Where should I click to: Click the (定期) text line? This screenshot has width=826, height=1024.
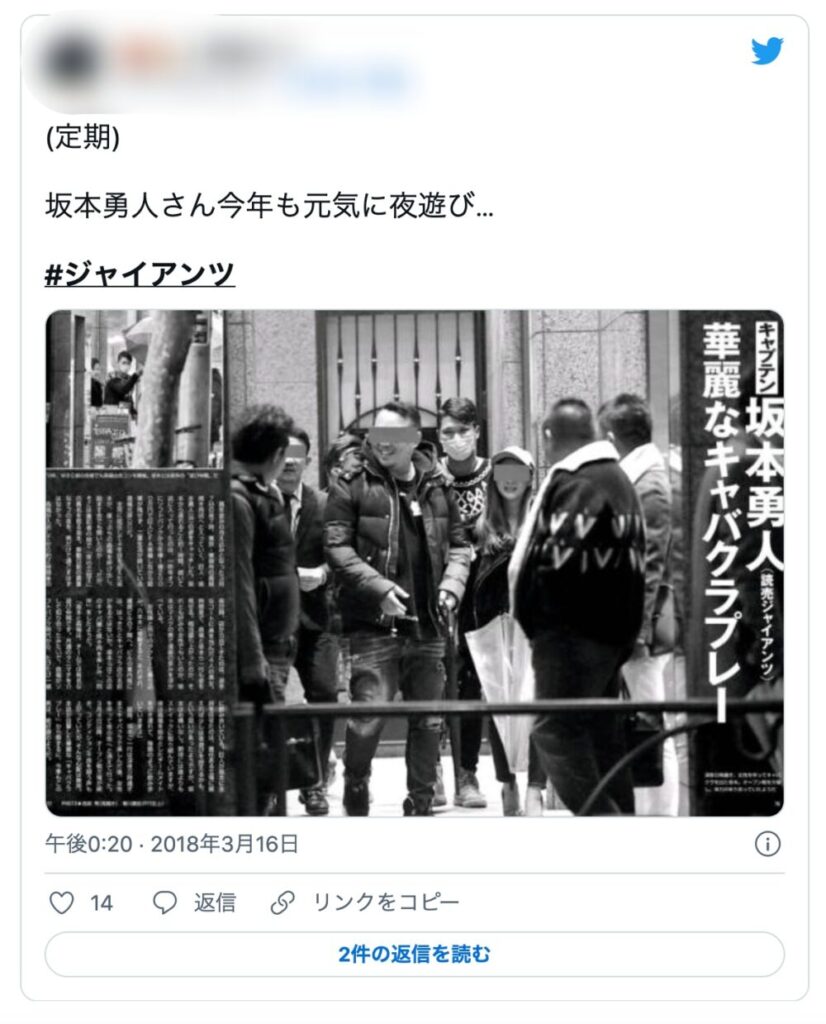tap(83, 137)
